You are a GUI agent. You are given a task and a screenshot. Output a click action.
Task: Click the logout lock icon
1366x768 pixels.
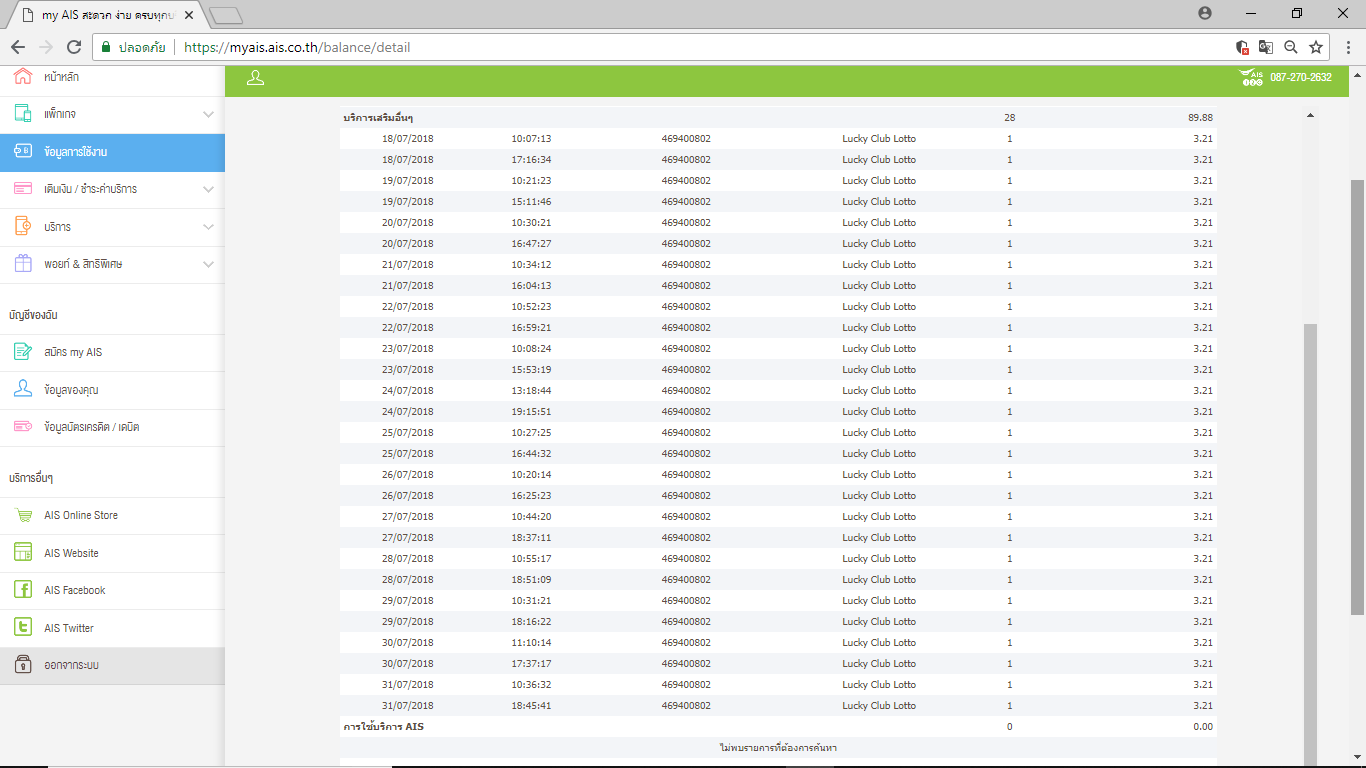[23, 665]
